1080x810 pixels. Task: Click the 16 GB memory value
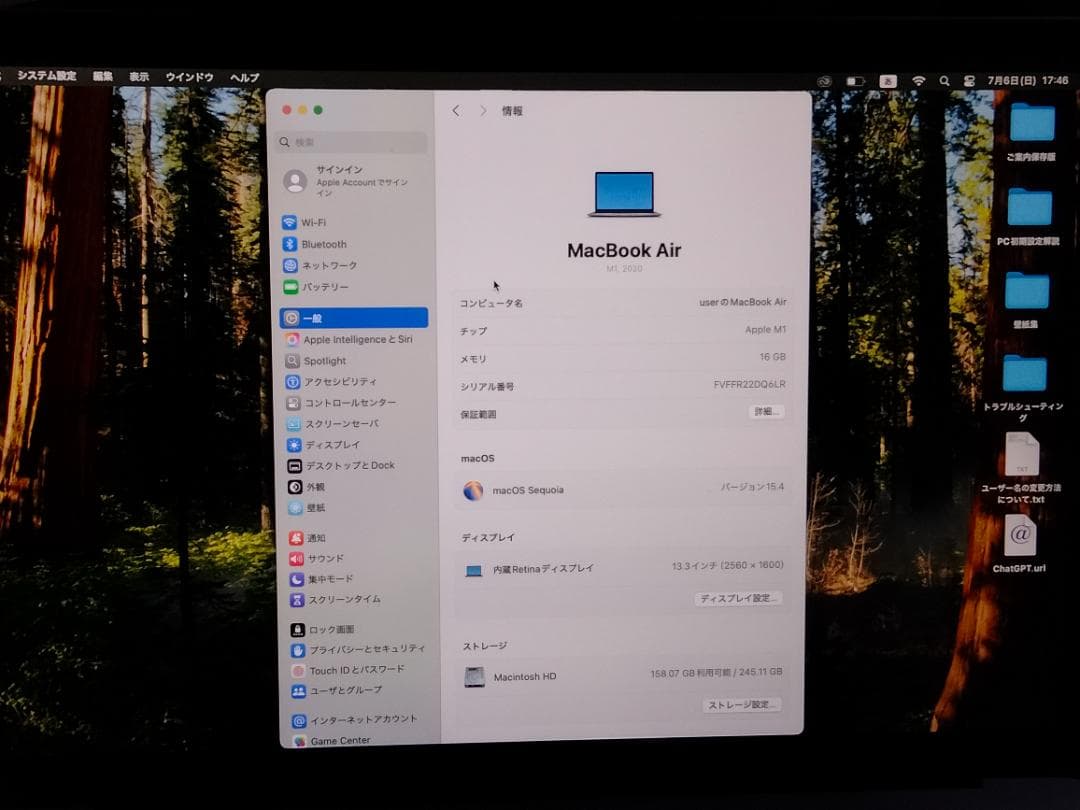(x=772, y=357)
